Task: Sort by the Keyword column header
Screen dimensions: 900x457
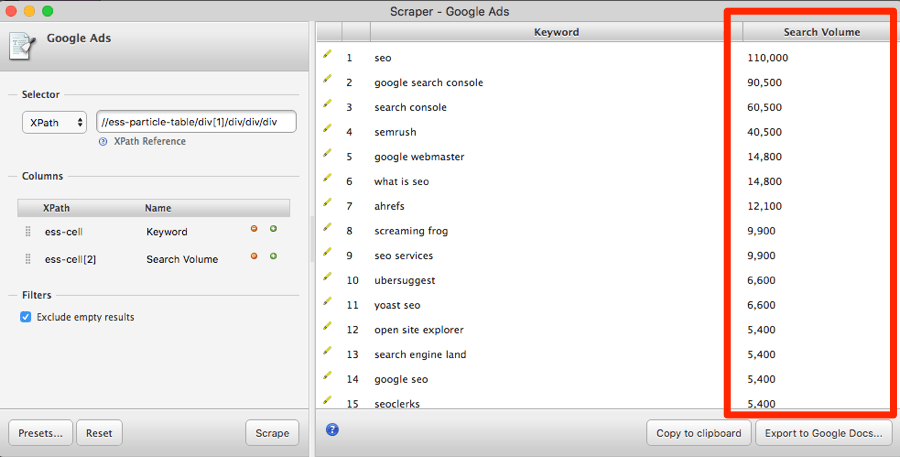Action: tap(556, 32)
